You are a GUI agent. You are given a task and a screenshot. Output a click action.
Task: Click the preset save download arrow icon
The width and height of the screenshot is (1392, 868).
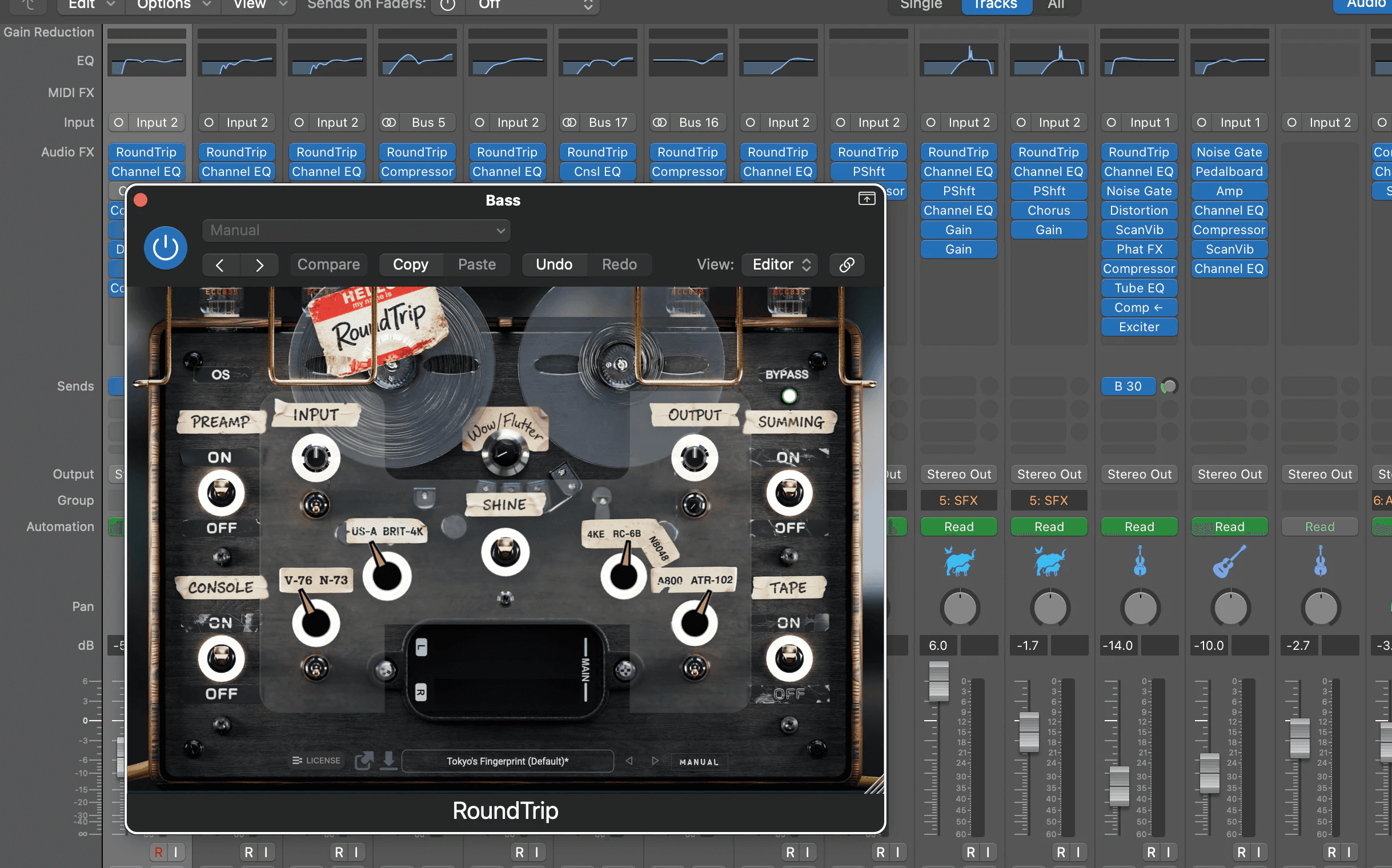(389, 761)
